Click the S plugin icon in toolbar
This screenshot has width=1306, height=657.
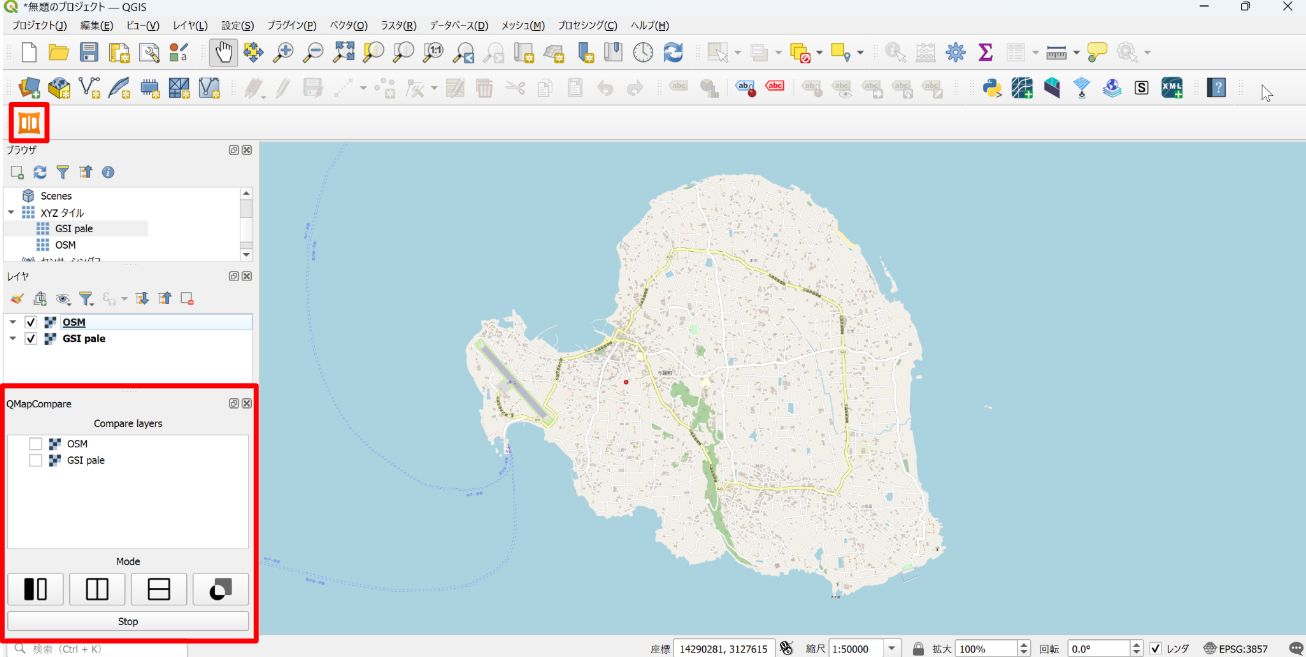tap(1142, 88)
